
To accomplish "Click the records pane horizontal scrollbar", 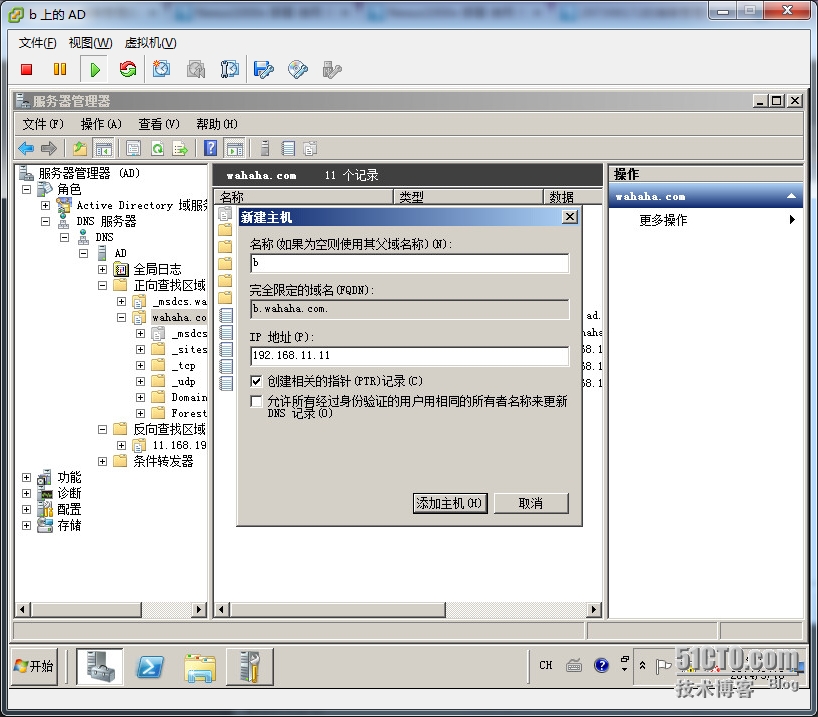I will coord(338,610).
